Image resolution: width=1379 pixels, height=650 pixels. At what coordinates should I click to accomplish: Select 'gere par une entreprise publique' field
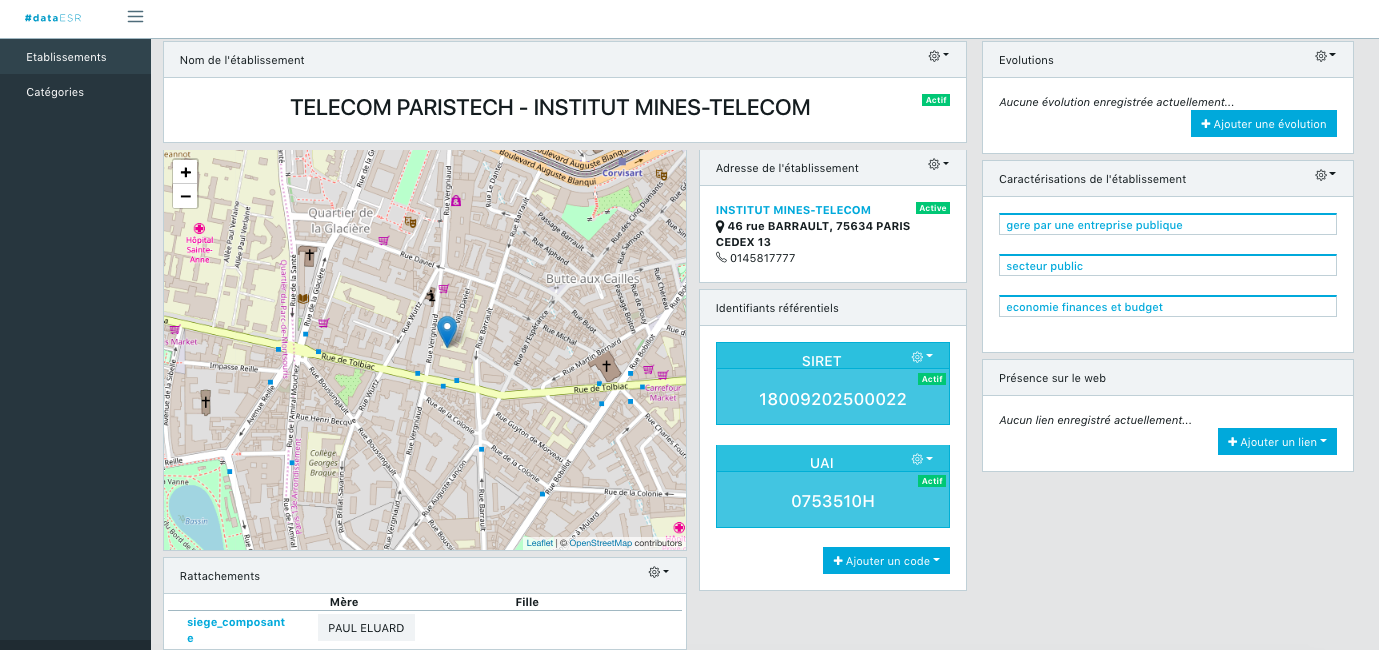click(x=1168, y=225)
